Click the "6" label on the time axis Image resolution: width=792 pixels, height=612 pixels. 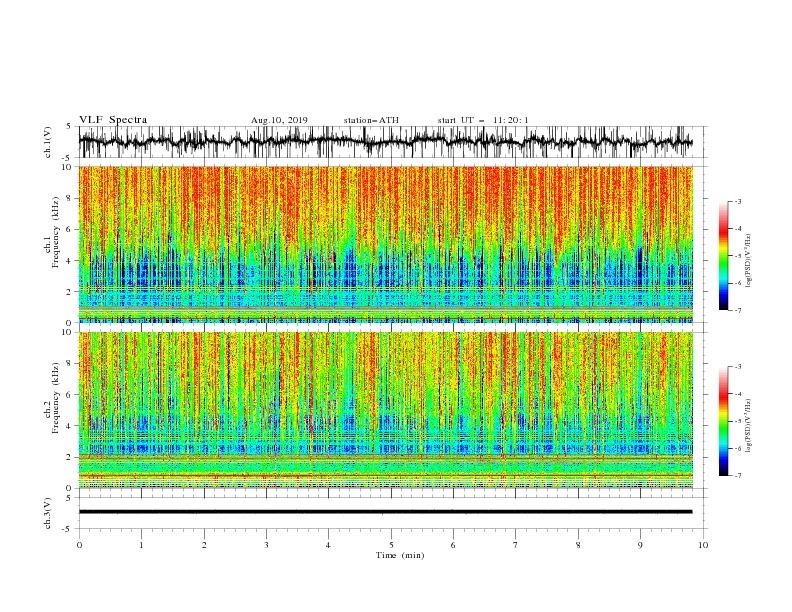pos(453,545)
